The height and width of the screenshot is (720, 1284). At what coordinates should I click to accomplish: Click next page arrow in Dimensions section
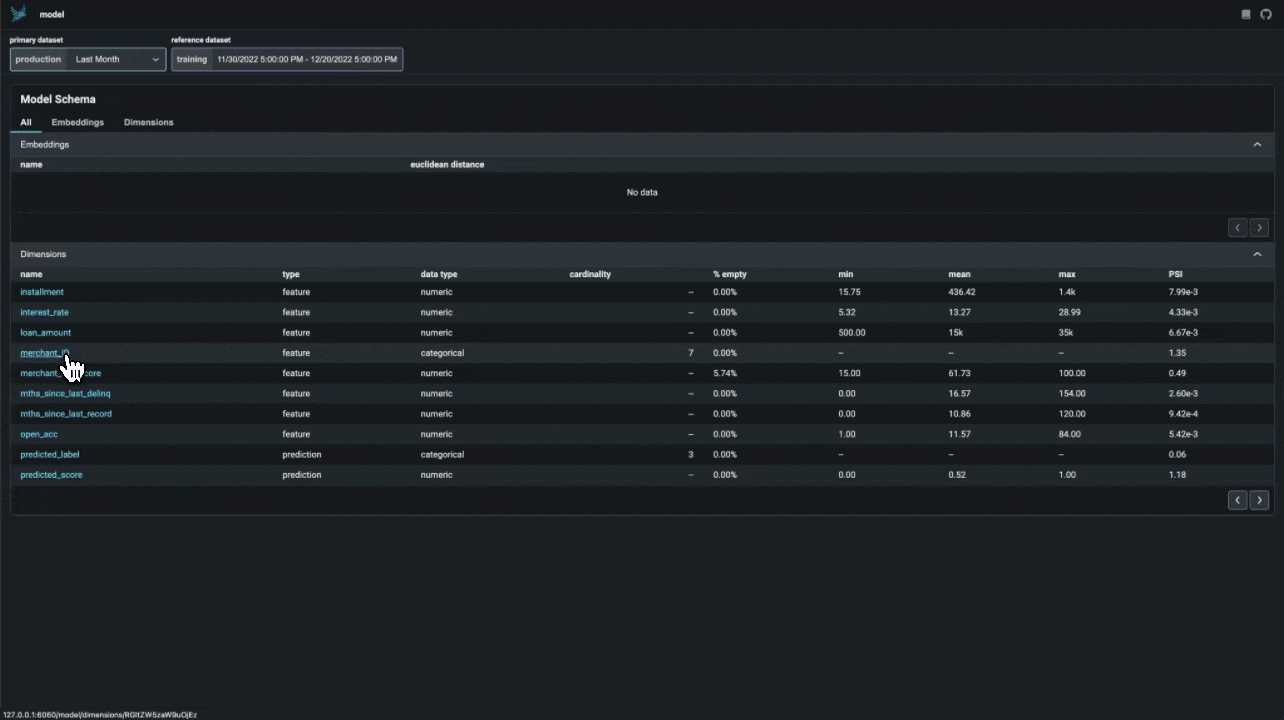tap(1259, 500)
